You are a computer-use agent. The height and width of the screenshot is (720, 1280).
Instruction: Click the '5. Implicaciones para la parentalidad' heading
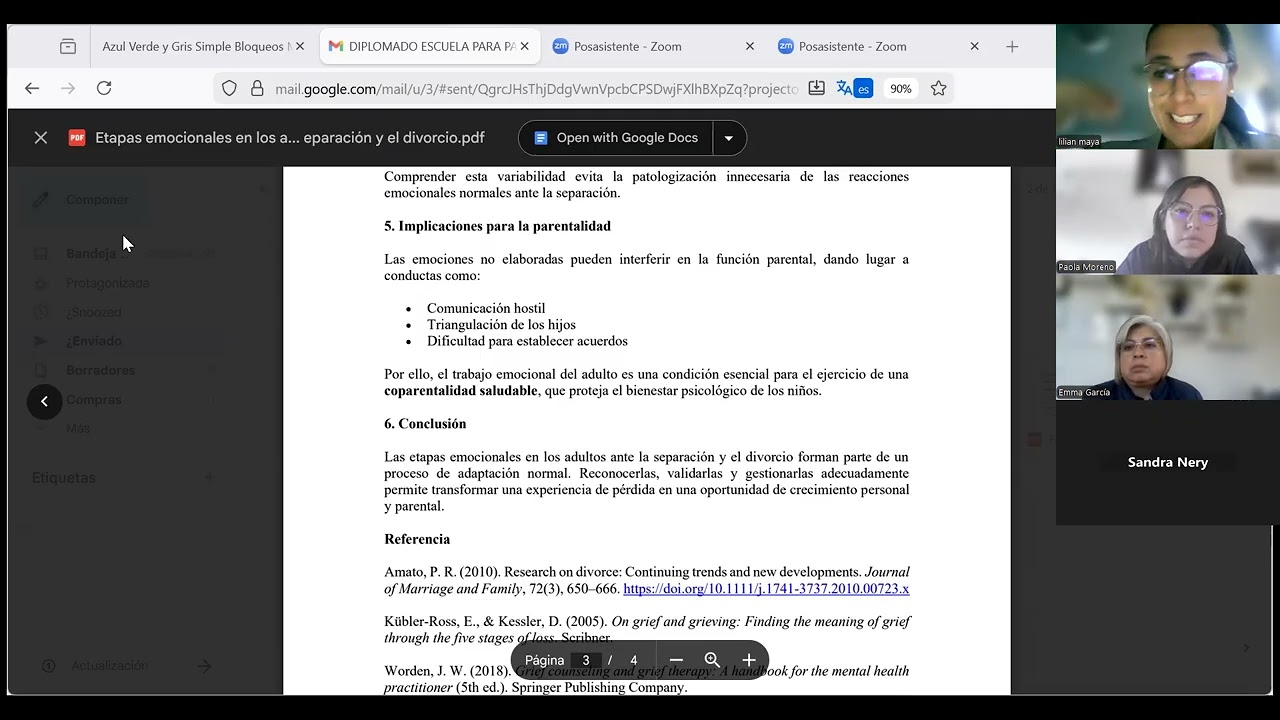[497, 226]
